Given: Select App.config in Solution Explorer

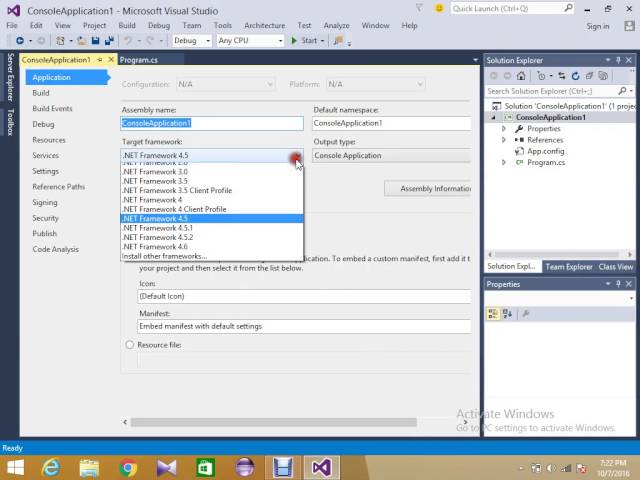Looking at the screenshot, I should coord(545,151).
